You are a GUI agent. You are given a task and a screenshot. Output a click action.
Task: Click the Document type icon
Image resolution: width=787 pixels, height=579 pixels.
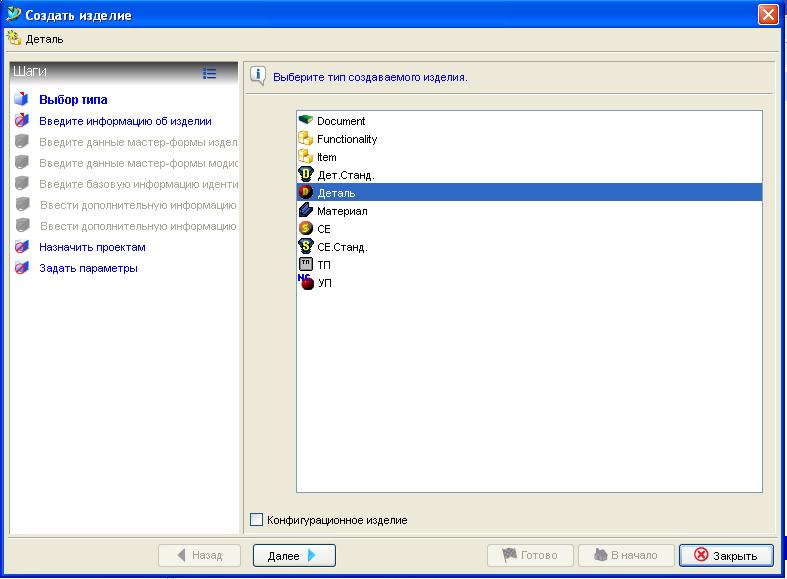coord(306,120)
